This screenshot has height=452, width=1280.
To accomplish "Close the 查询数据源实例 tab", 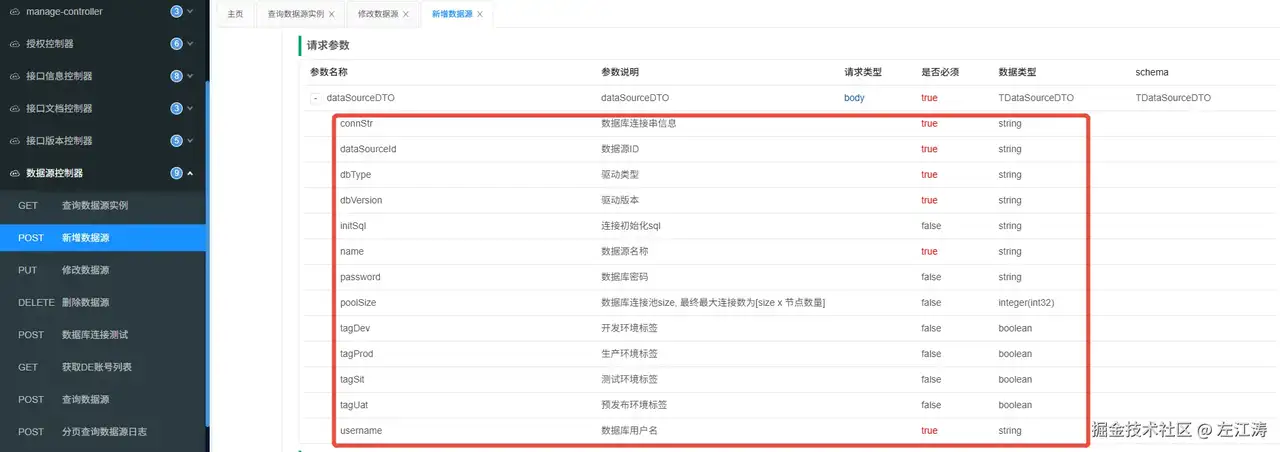I will (x=332, y=15).
